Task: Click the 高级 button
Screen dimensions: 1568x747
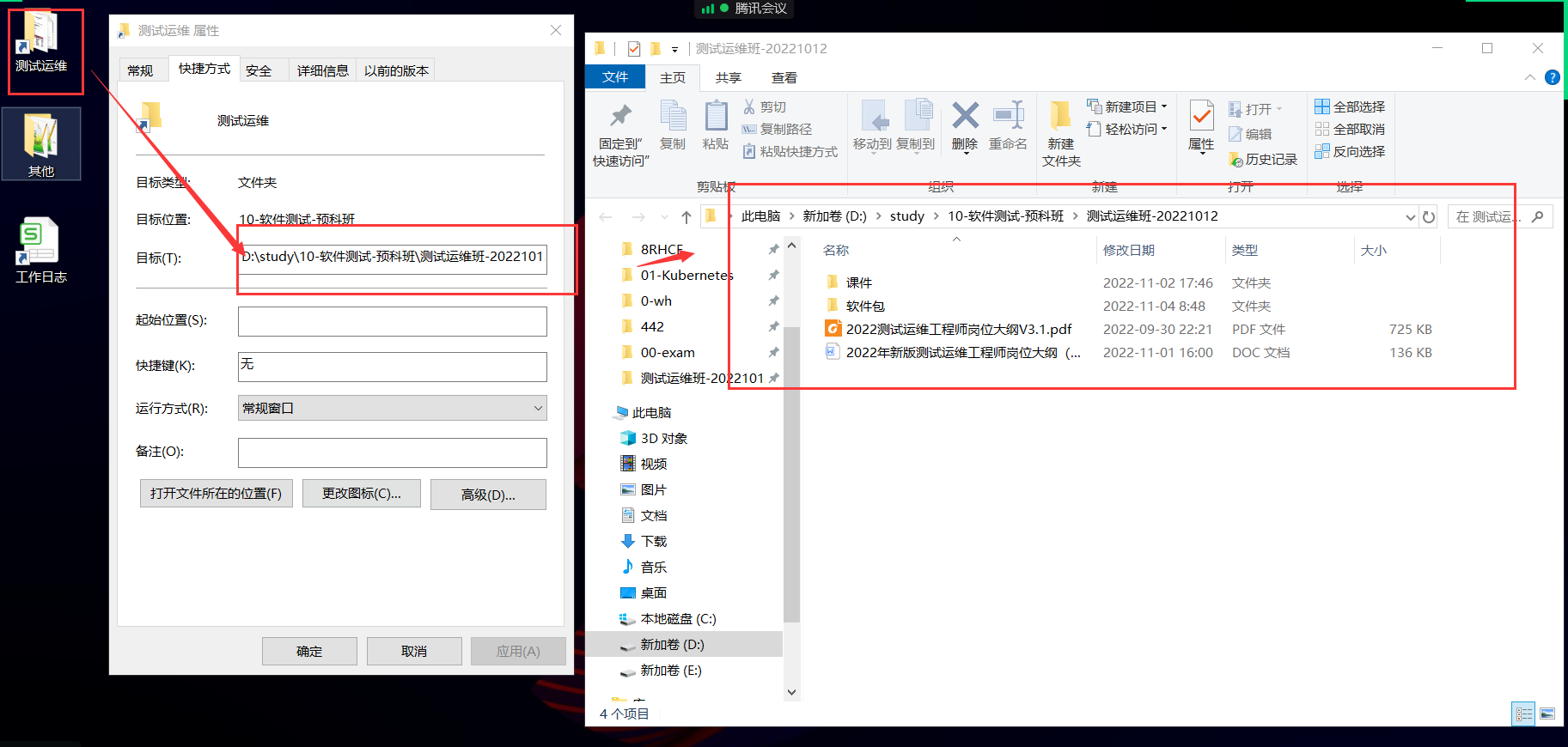Action: pos(488,495)
